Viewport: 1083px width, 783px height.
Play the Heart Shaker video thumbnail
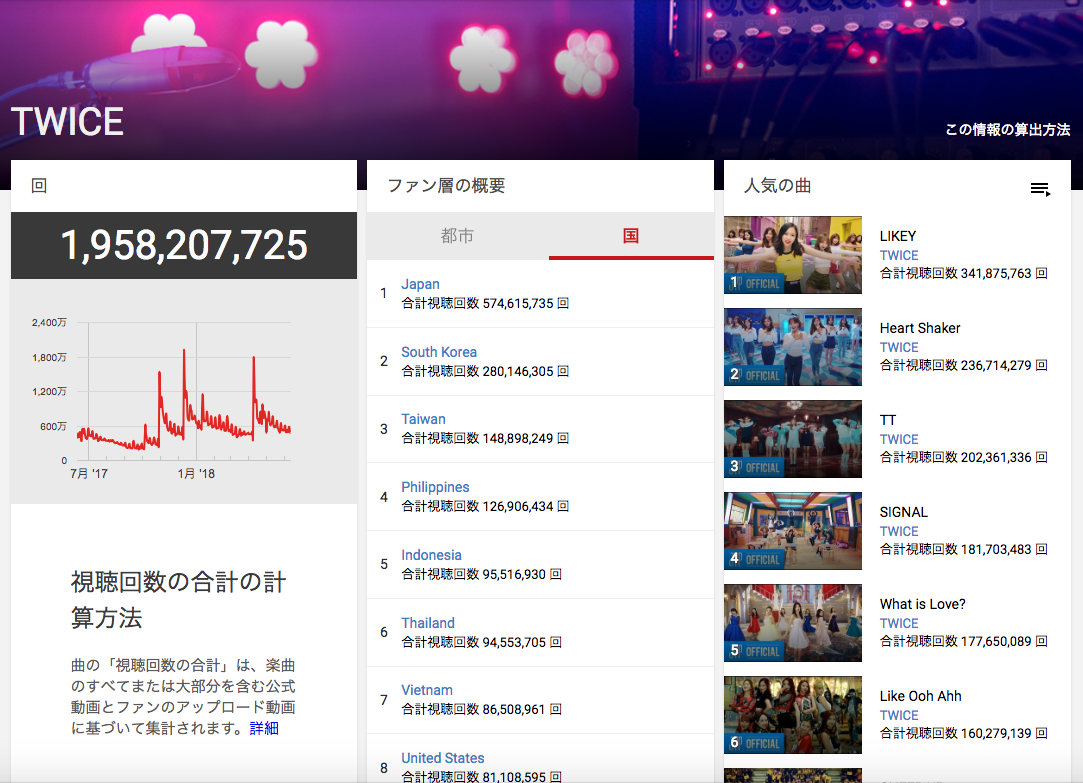tap(793, 347)
